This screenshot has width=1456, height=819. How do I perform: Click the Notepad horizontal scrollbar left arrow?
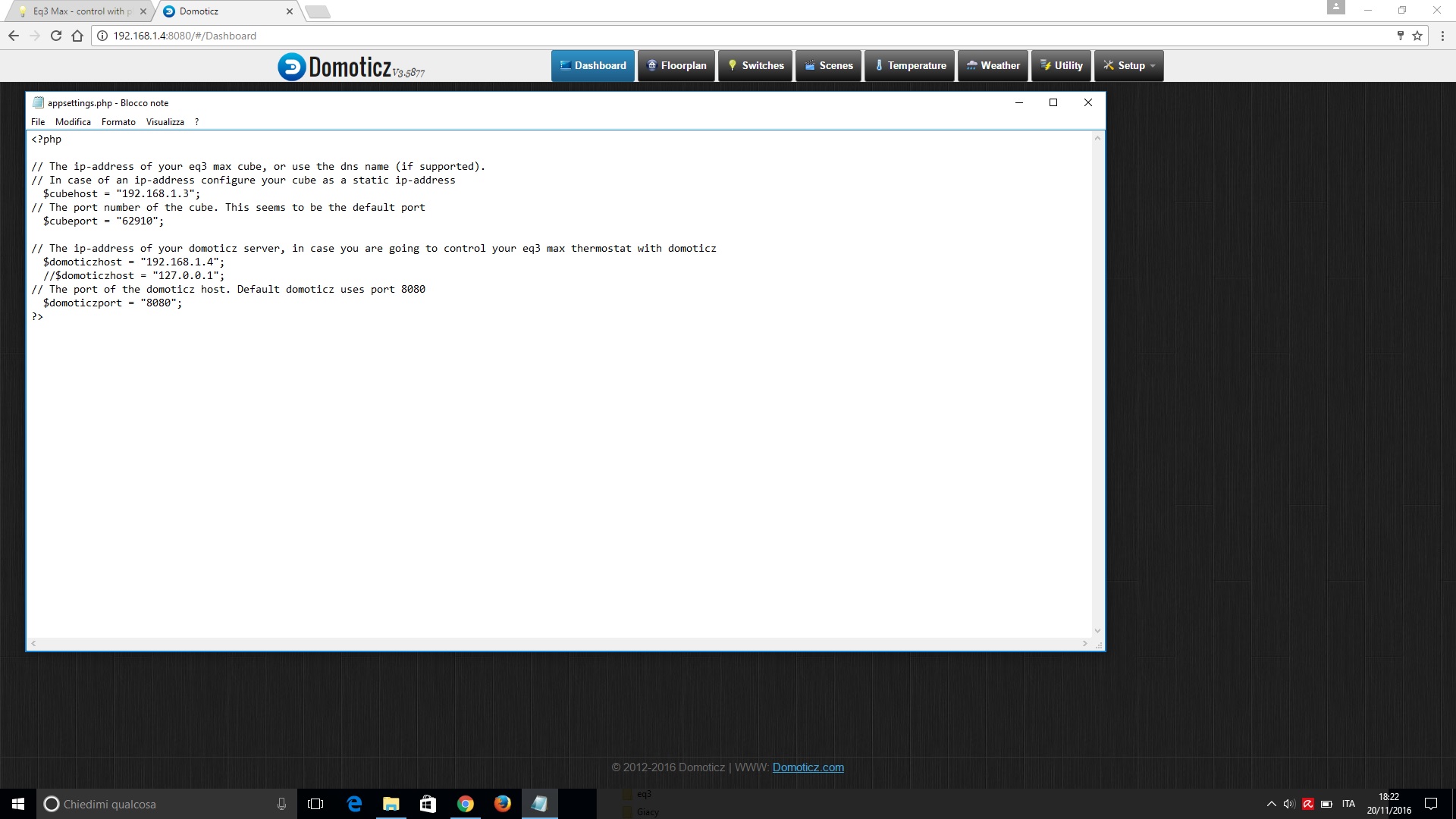click(33, 644)
